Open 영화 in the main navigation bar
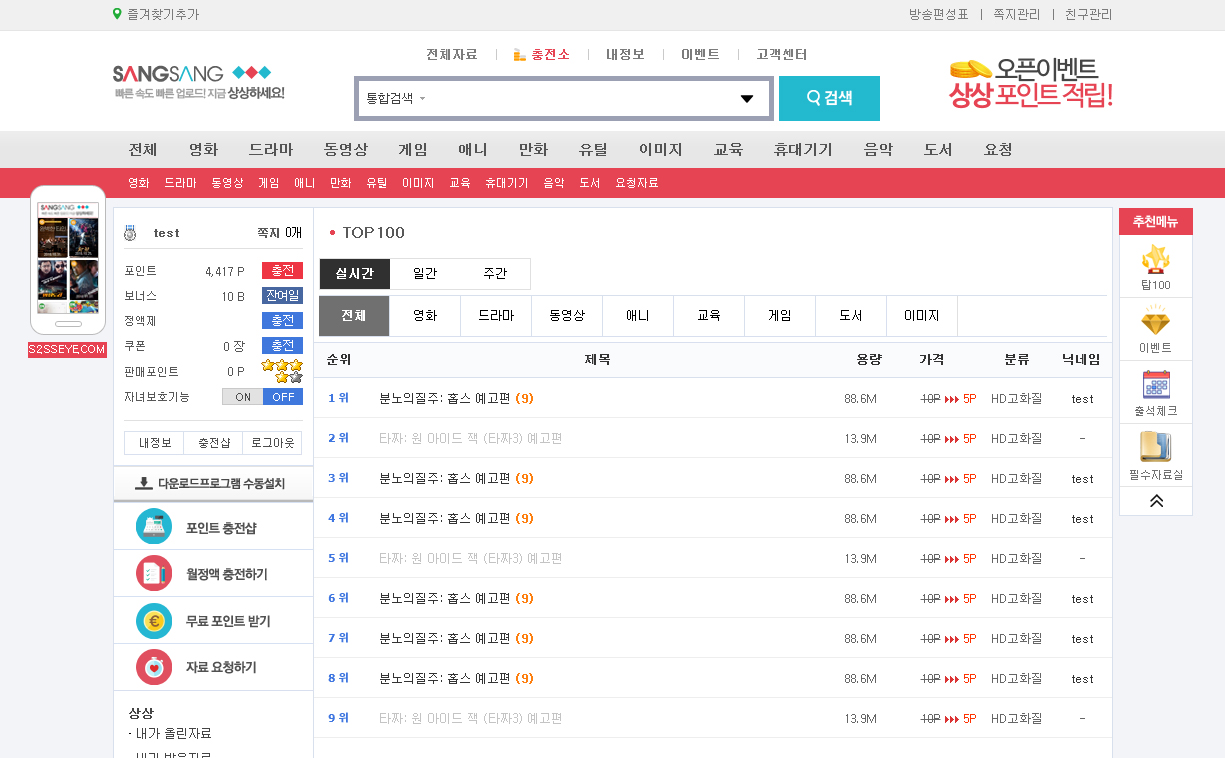The height and width of the screenshot is (758, 1225). click(203, 150)
